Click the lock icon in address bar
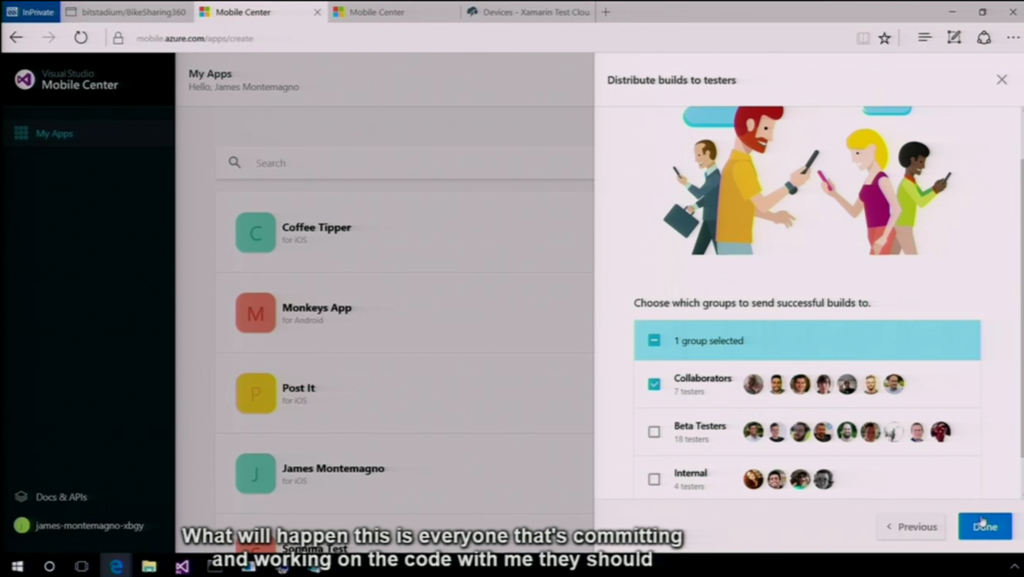The height and width of the screenshot is (577, 1024). point(118,38)
